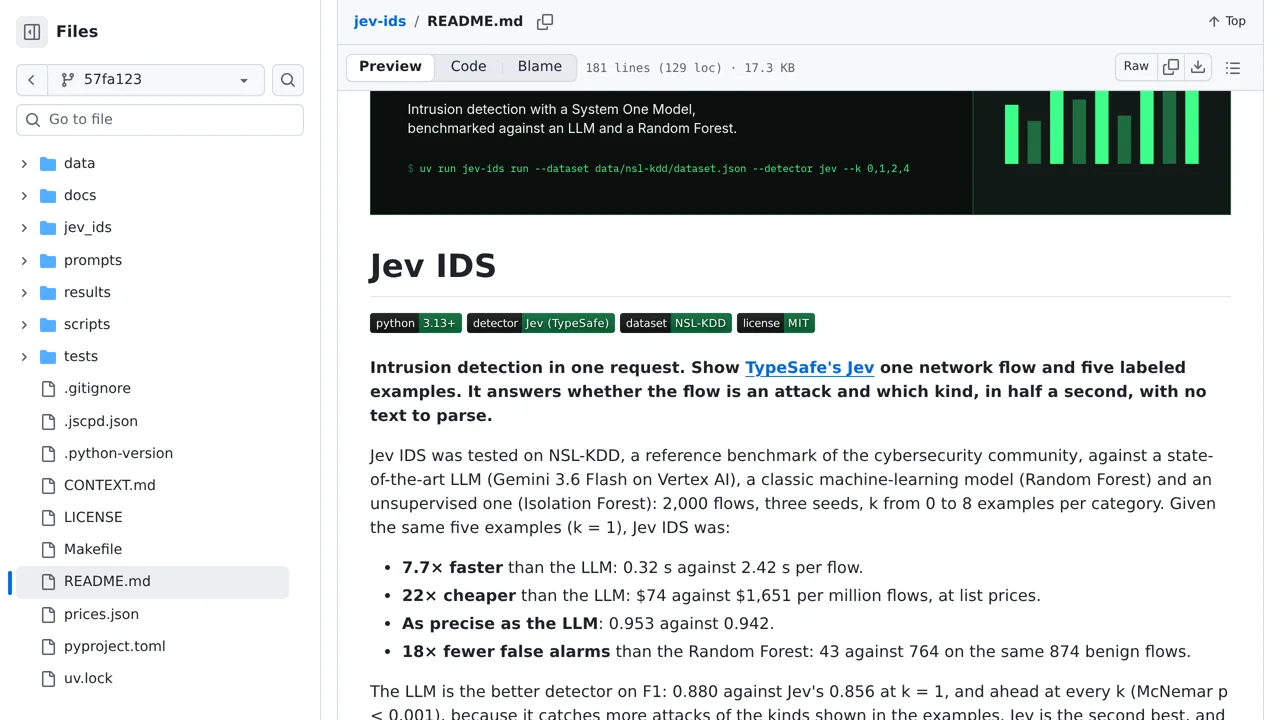Copy raw file contents icon
Viewport: 1280px width, 720px height.
(x=1171, y=67)
